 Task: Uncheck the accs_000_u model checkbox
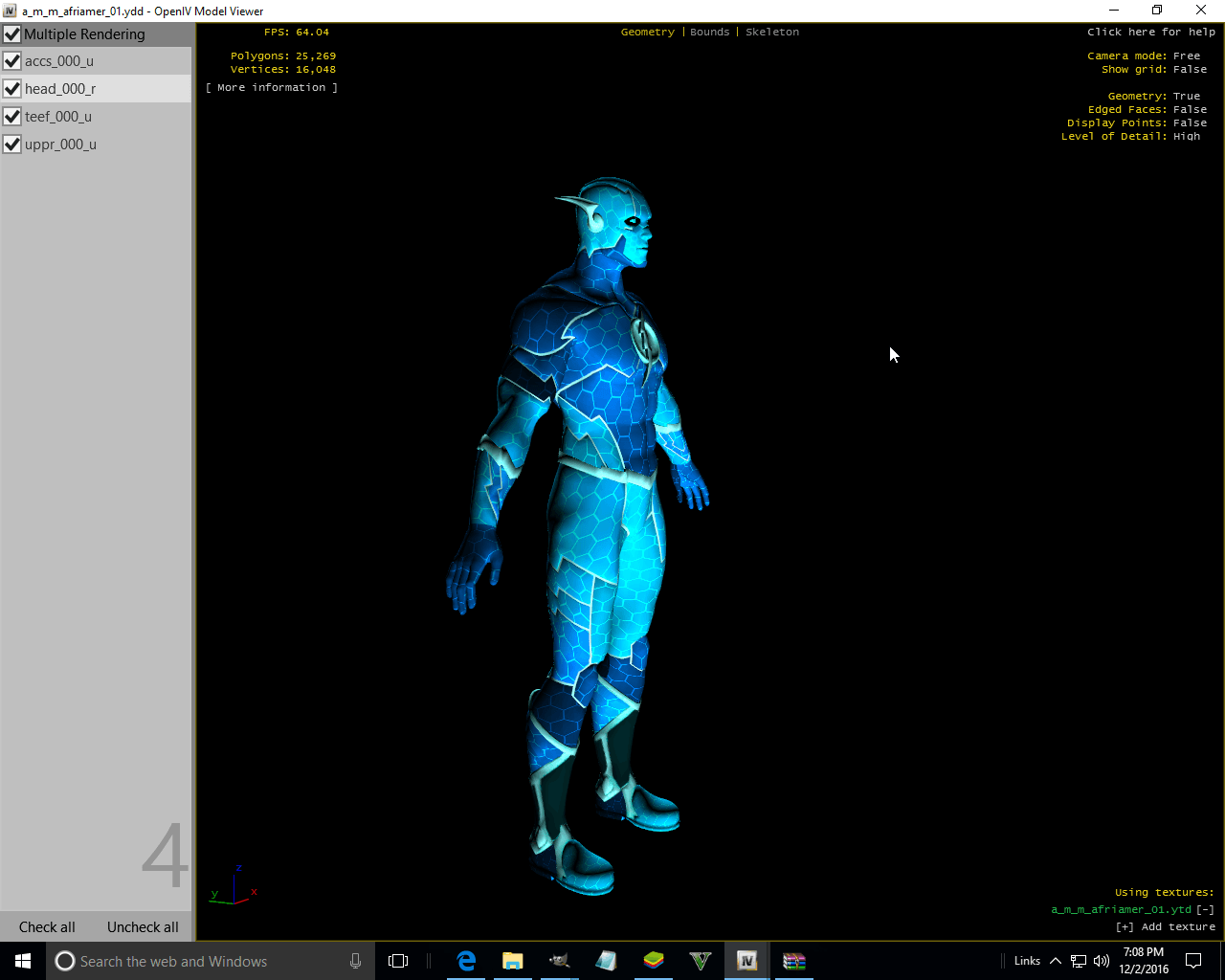(12, 61)
